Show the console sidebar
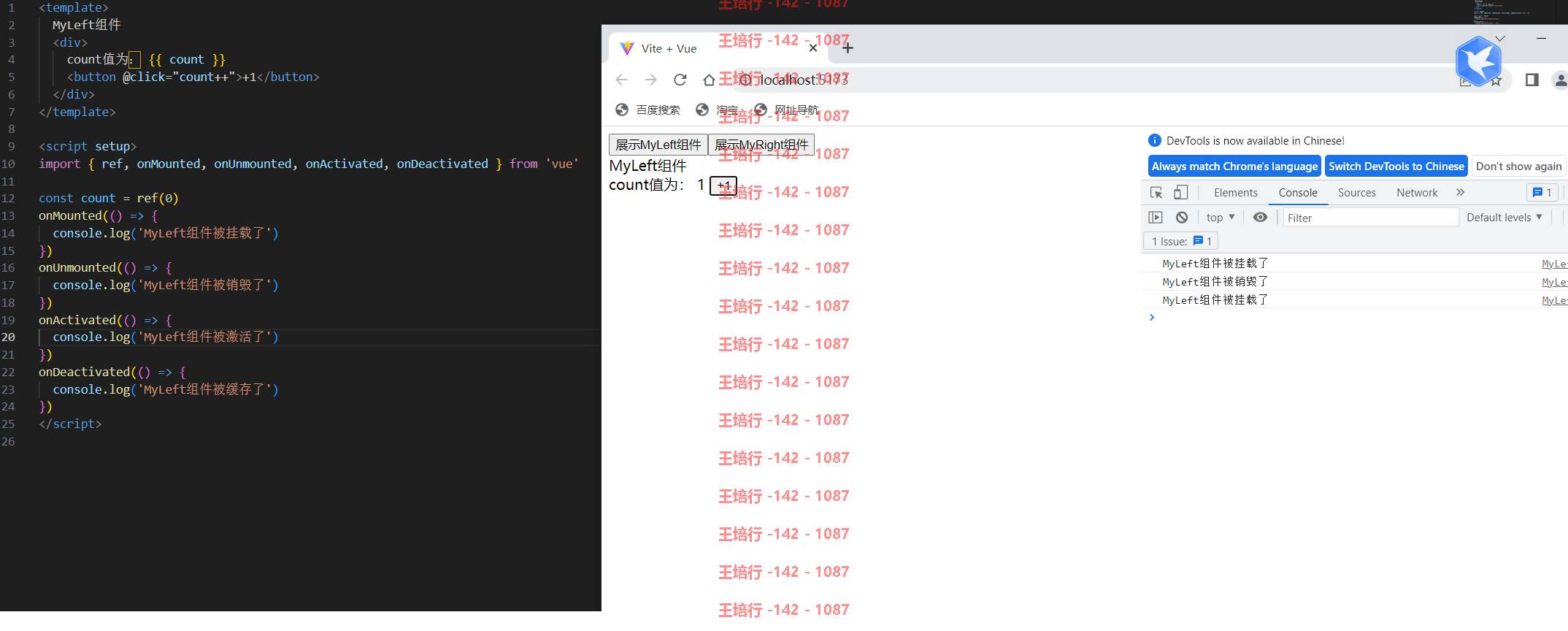 (x=1156, y=218)
